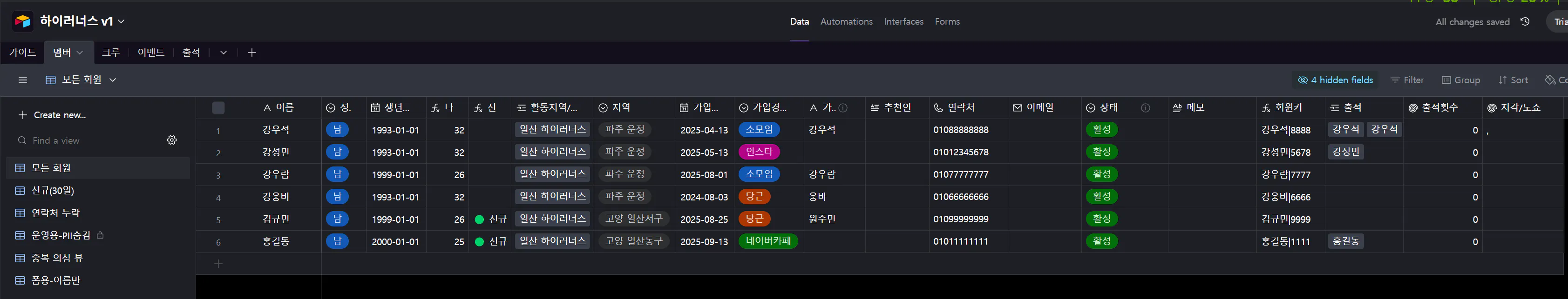
Task: Open the Create new... view menu
Action: point(52,115)
